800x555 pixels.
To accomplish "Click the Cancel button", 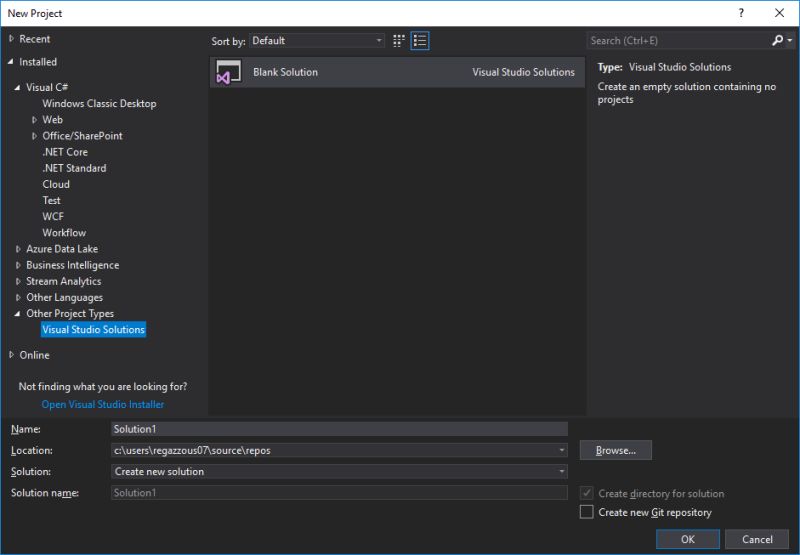I will [x=757, y=539].
